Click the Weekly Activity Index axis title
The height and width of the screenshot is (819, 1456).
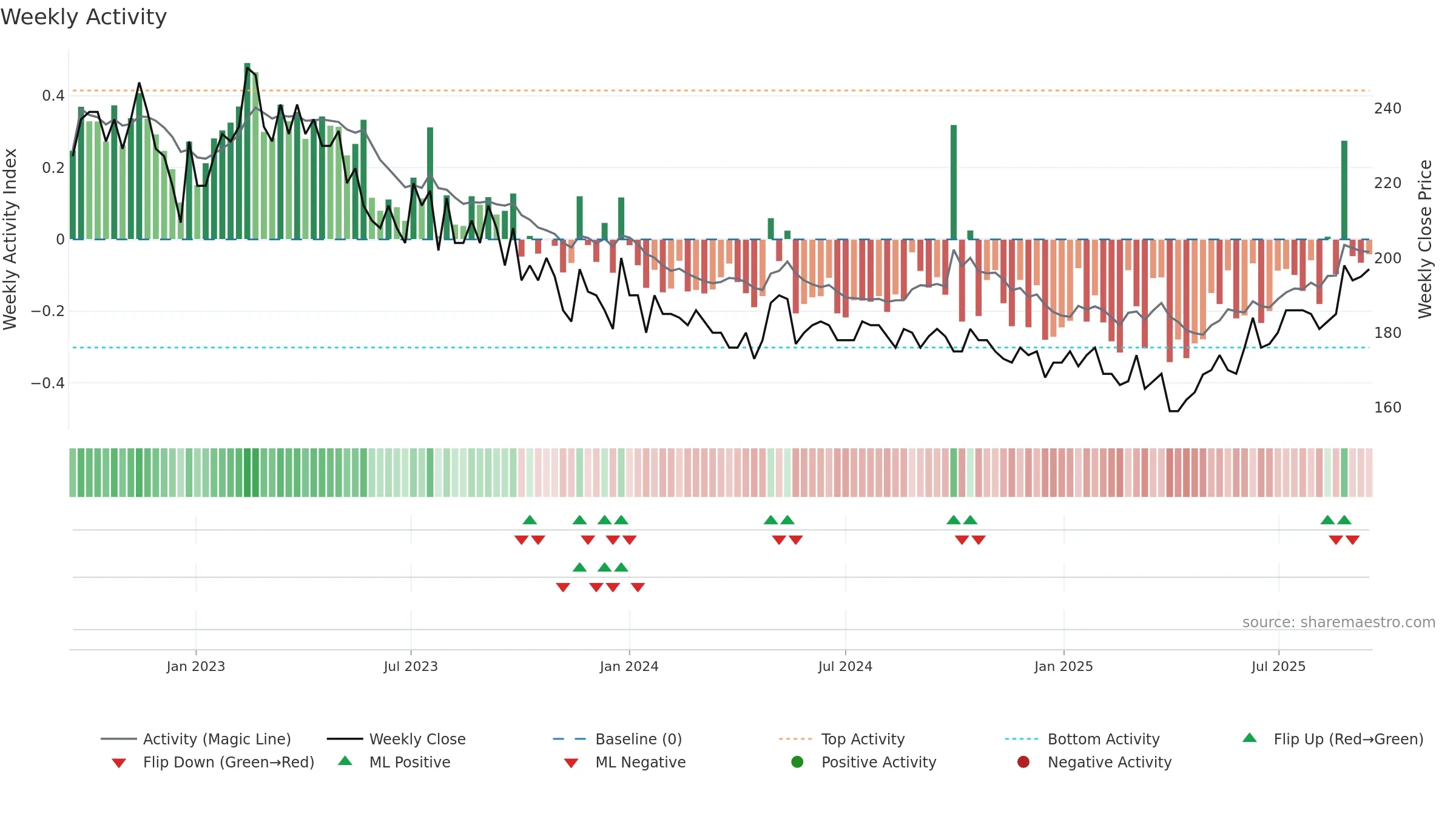(x=10, y=239)
